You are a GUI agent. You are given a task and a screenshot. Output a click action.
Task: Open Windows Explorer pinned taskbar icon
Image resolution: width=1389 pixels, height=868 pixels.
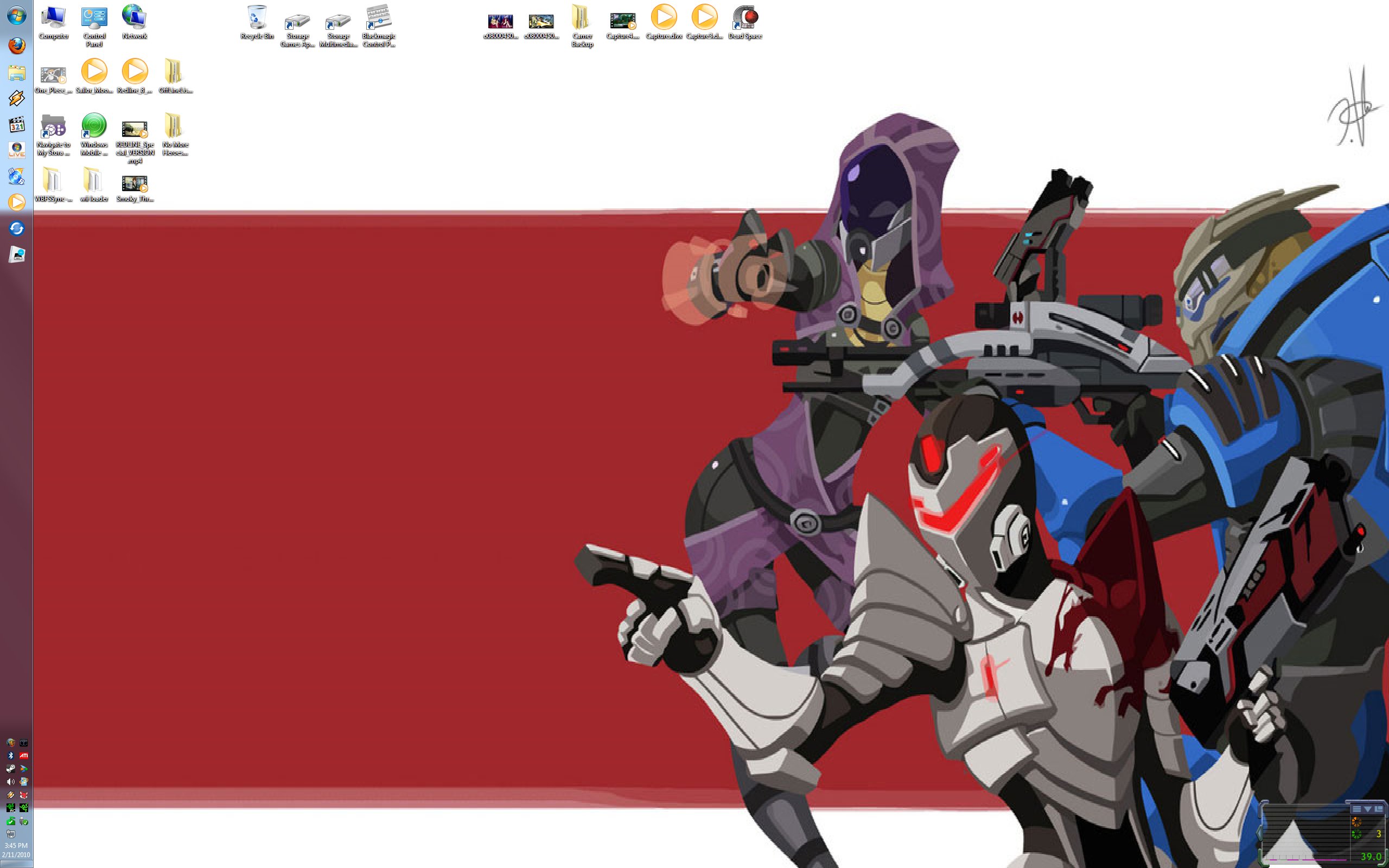(16, 72)
